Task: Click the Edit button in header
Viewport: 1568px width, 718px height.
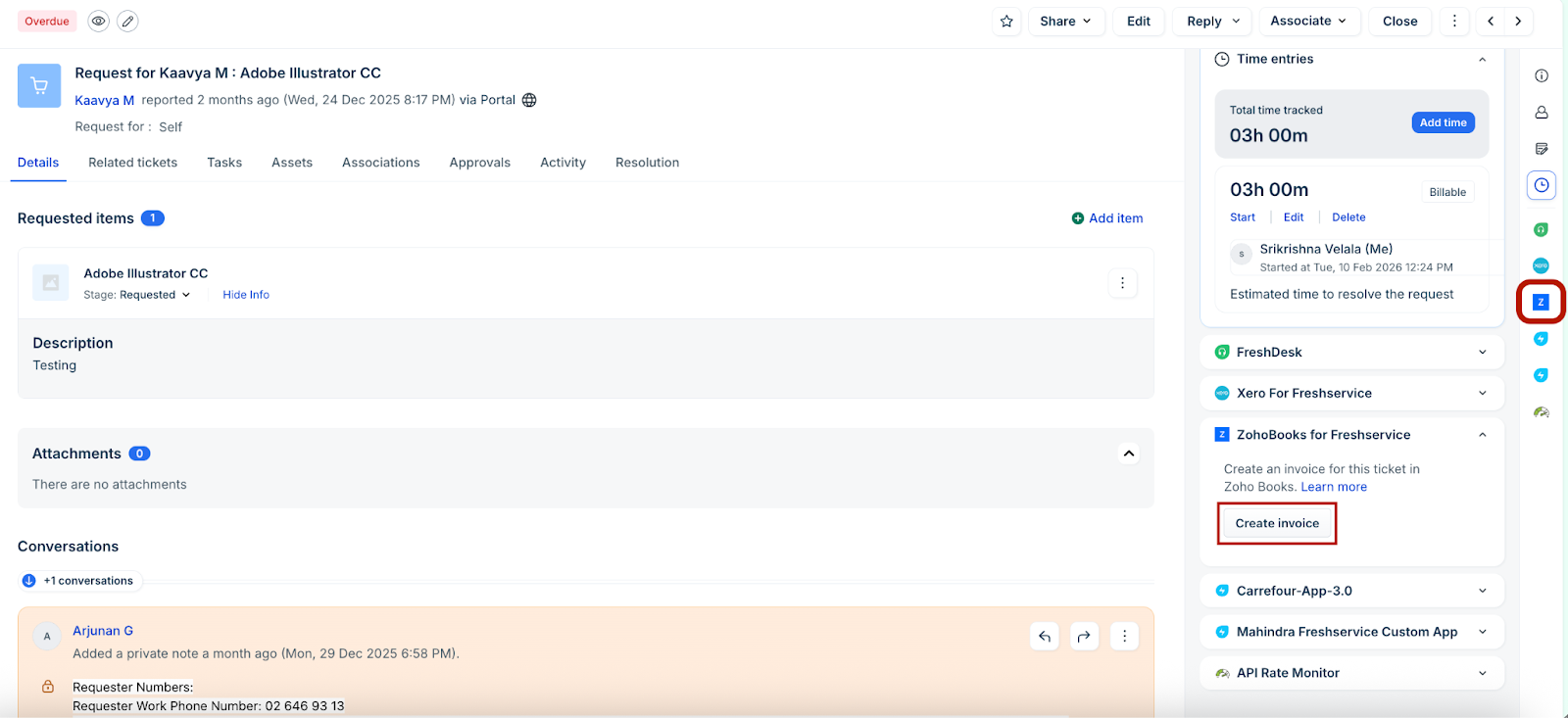Action: (x=1139, y=21)
